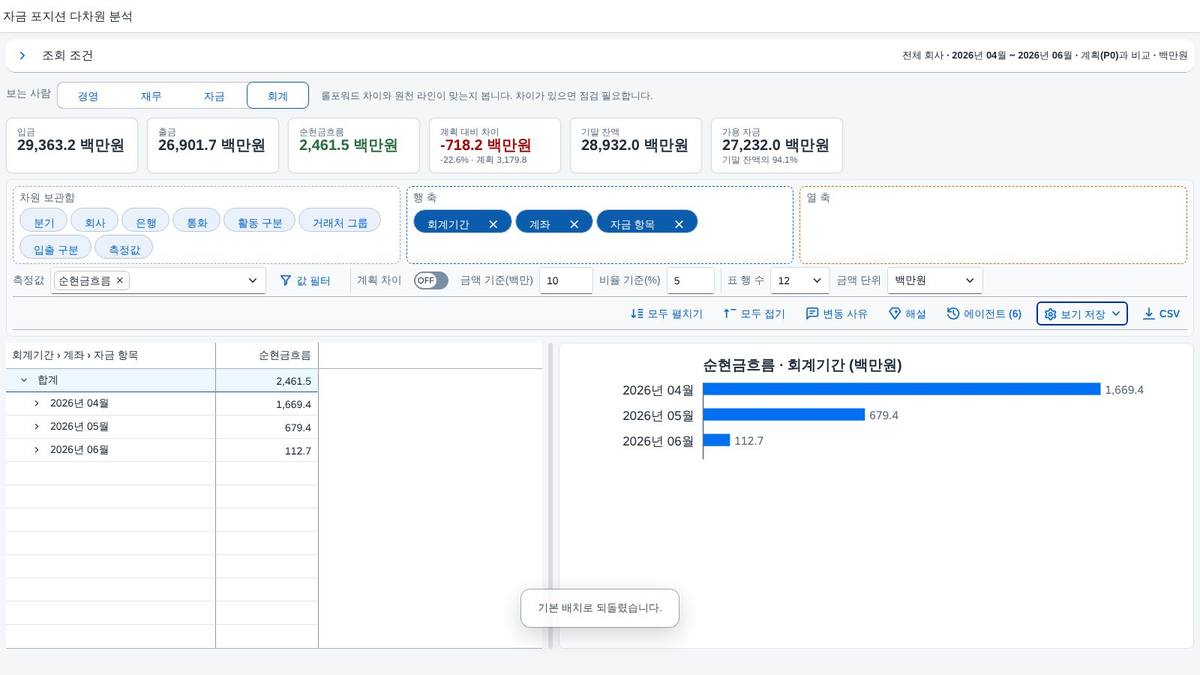Open the 표 행 수 dropdown
The image size is (1200, 675).
[800, 281]
